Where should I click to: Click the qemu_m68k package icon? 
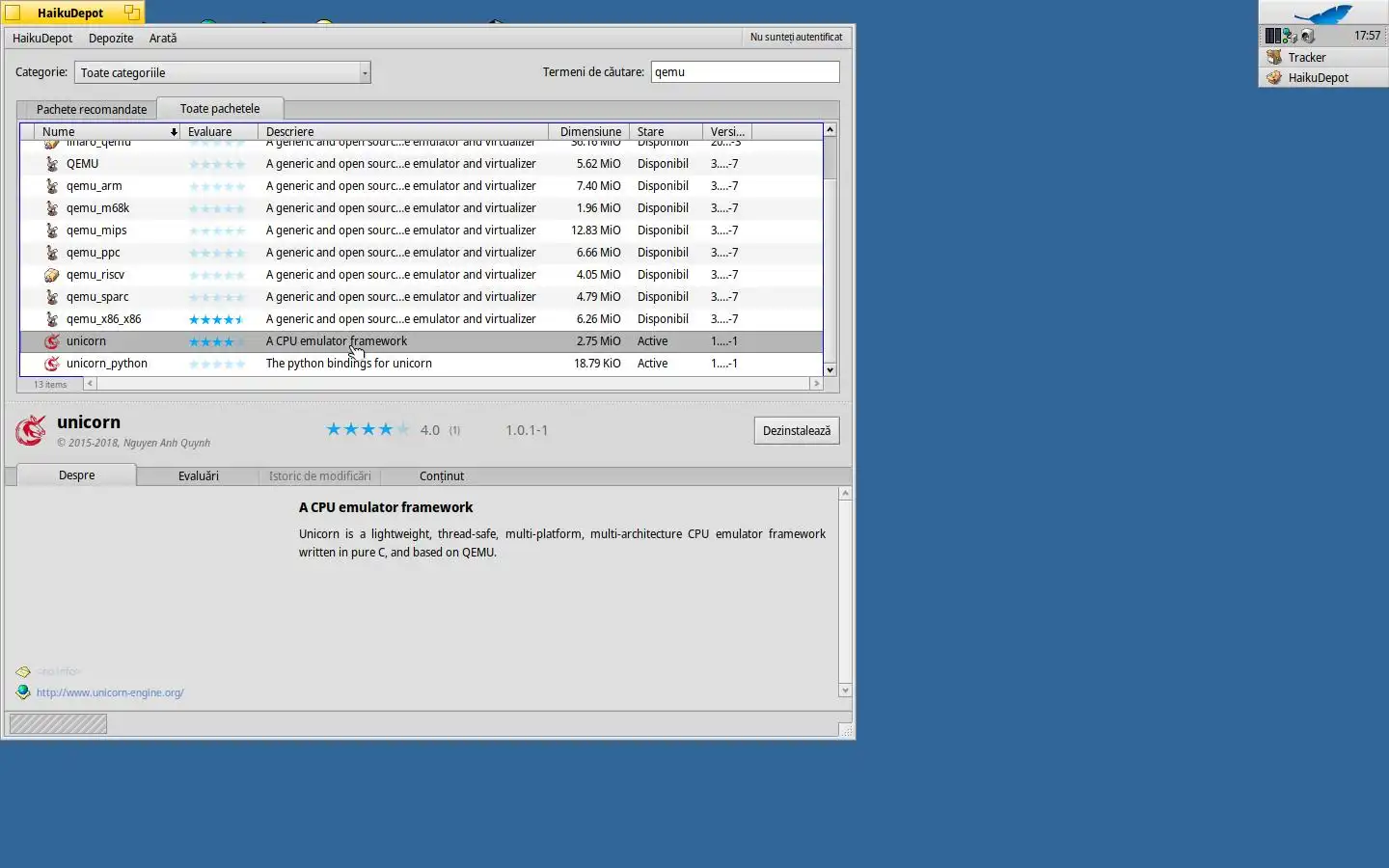click(x=52, y=208)
